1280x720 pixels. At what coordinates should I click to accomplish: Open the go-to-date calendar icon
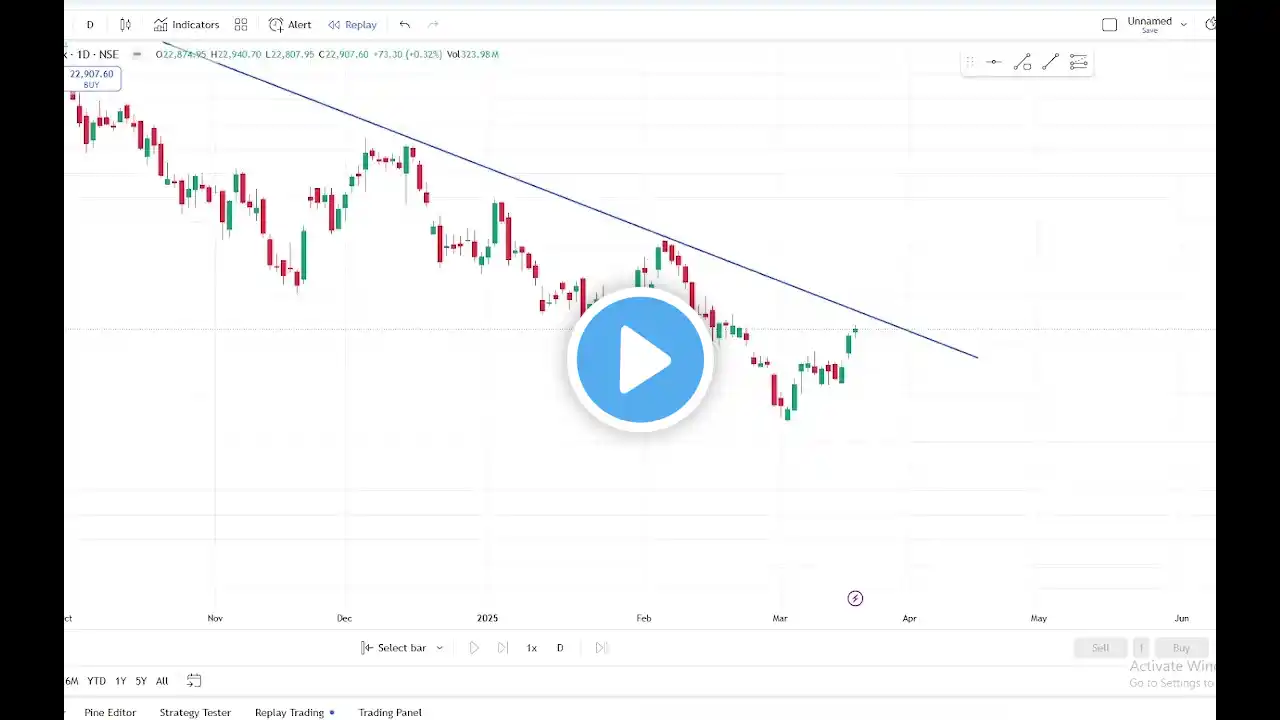tap(194, 681)
